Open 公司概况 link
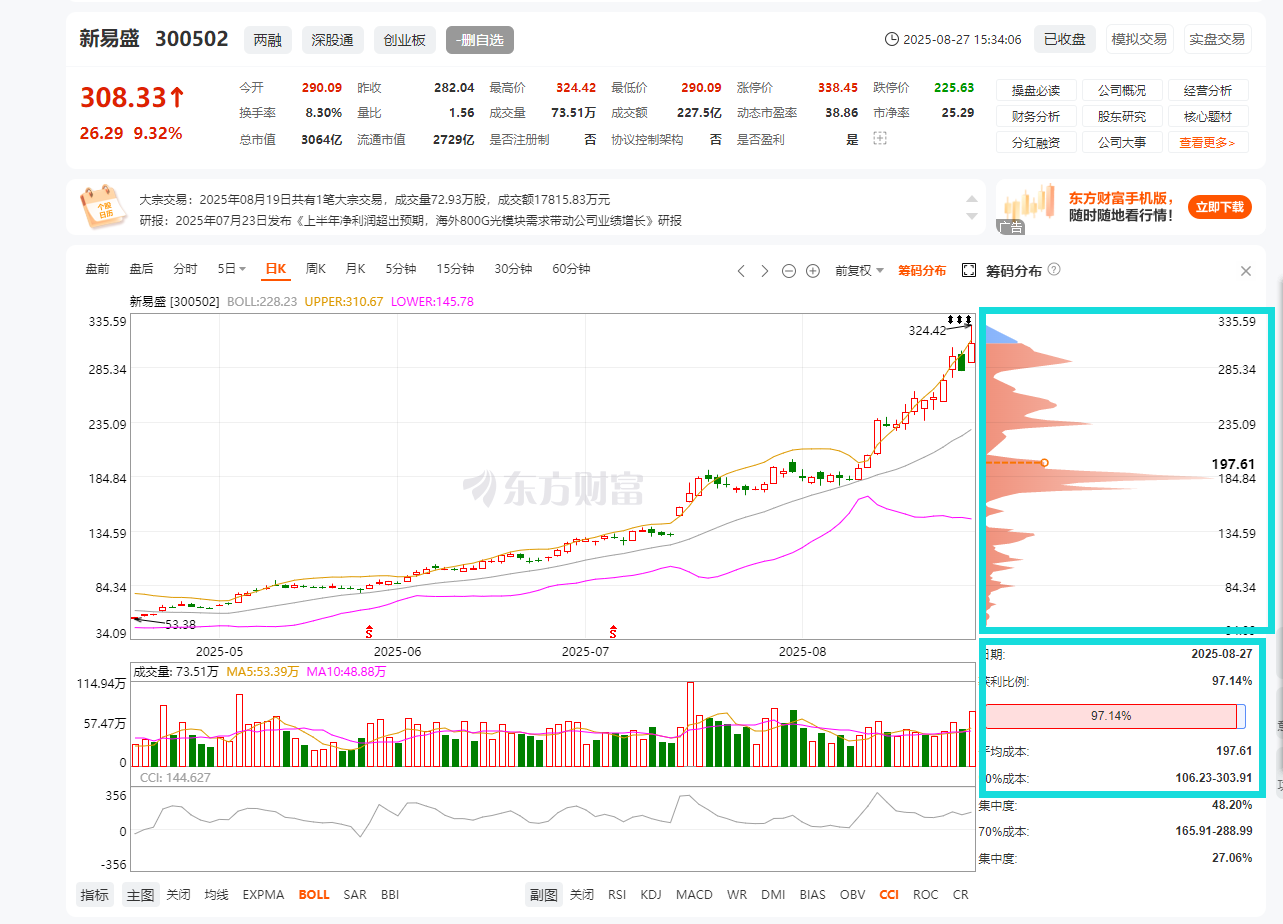The height and width of the screenshot is (924, 1283). [1122, 90]
